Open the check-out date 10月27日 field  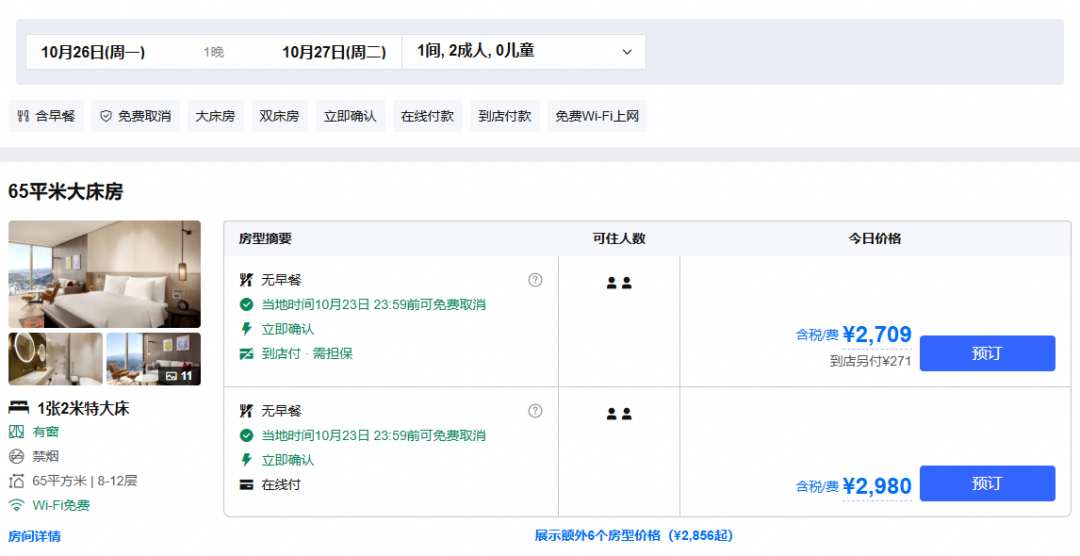[334, 52]
